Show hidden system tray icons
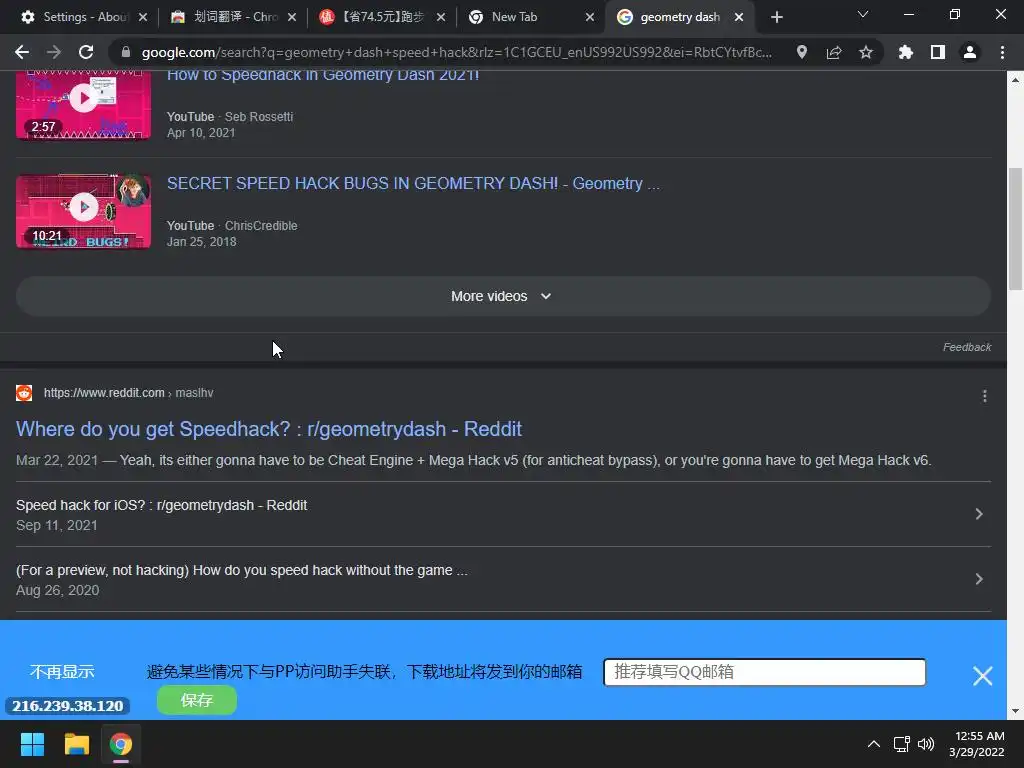1024x768 pixels. click(x=873, y=744)
